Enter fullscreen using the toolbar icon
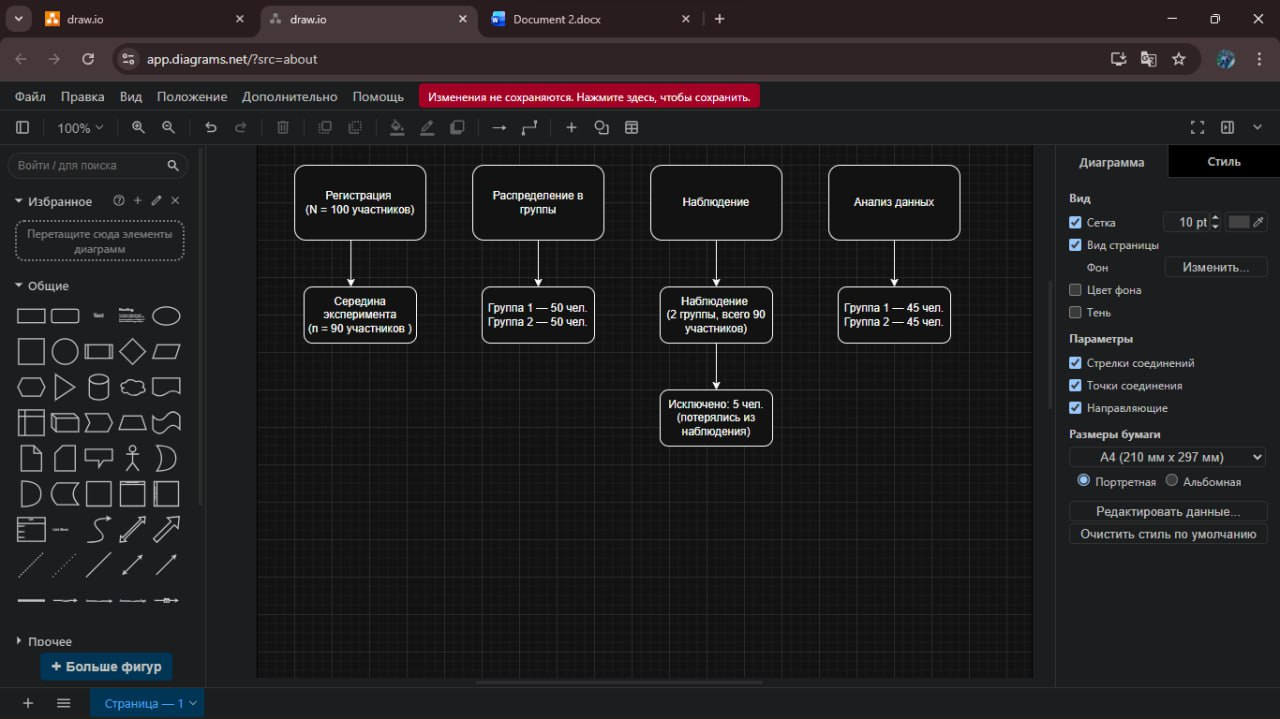 coord(1197,128)
